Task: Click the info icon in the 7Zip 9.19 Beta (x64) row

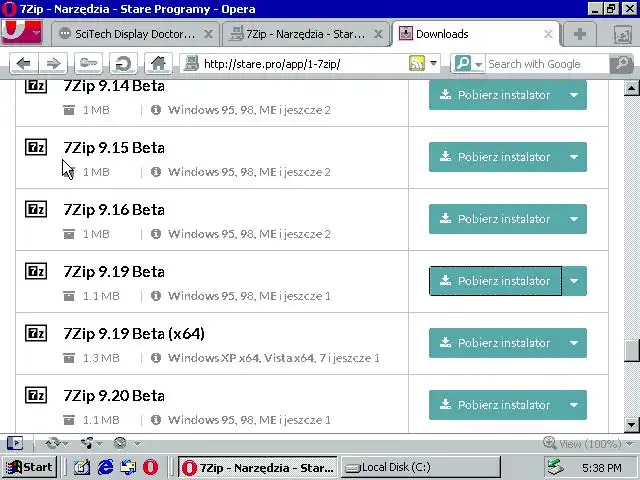Action: [x=156, y=358]
